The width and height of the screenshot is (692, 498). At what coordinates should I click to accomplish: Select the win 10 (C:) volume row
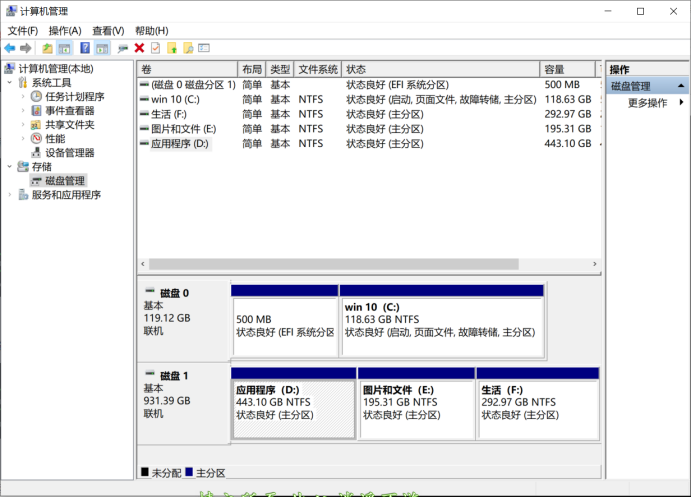click(369, 99)
